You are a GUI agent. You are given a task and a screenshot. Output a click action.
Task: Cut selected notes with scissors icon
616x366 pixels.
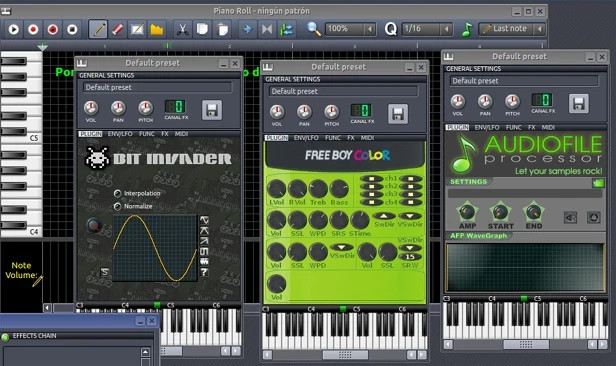tap(182, 29)
